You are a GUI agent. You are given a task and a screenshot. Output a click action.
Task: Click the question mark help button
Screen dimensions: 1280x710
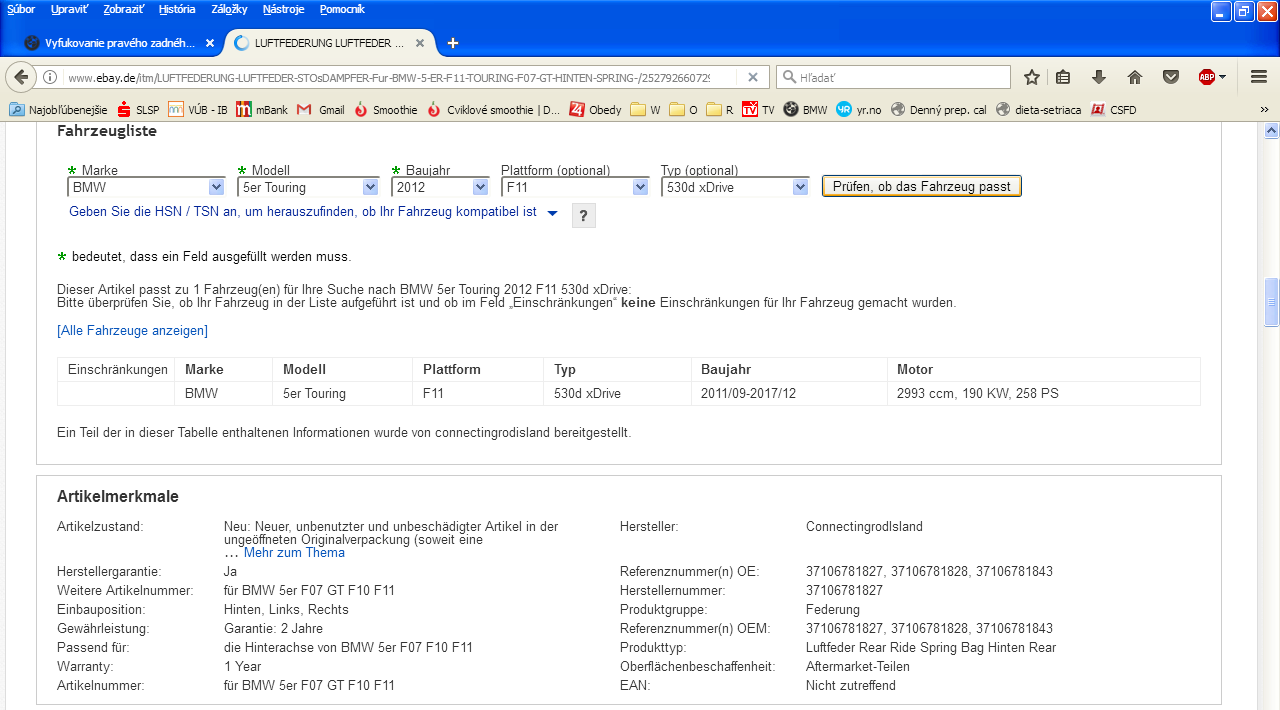click(x=583, y=215)
